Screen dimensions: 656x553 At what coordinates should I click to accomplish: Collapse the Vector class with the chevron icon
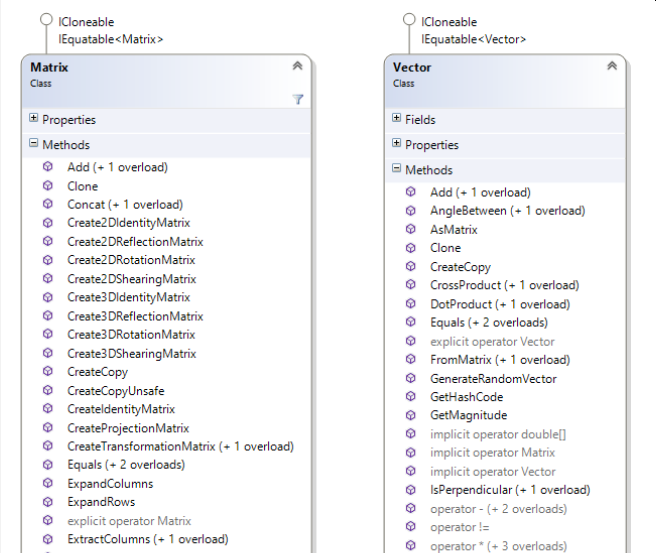coord(612,66)
